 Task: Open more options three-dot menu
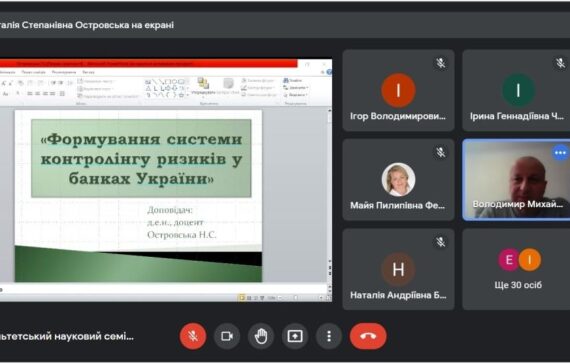click(x=329, y=336)
